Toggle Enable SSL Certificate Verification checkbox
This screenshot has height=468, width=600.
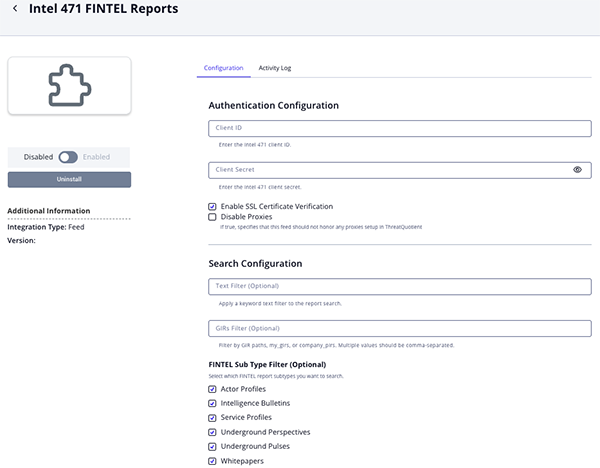click(x=212, y=207)
